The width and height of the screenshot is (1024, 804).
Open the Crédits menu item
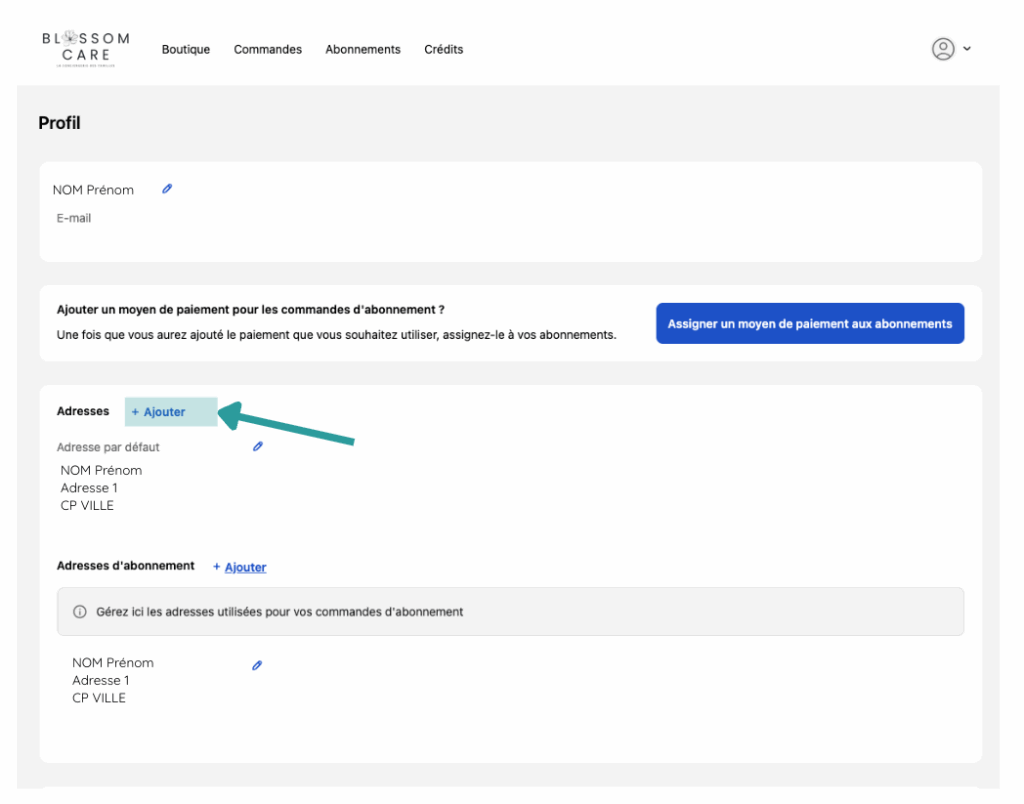pyautogui.click(x=443, y=49)
